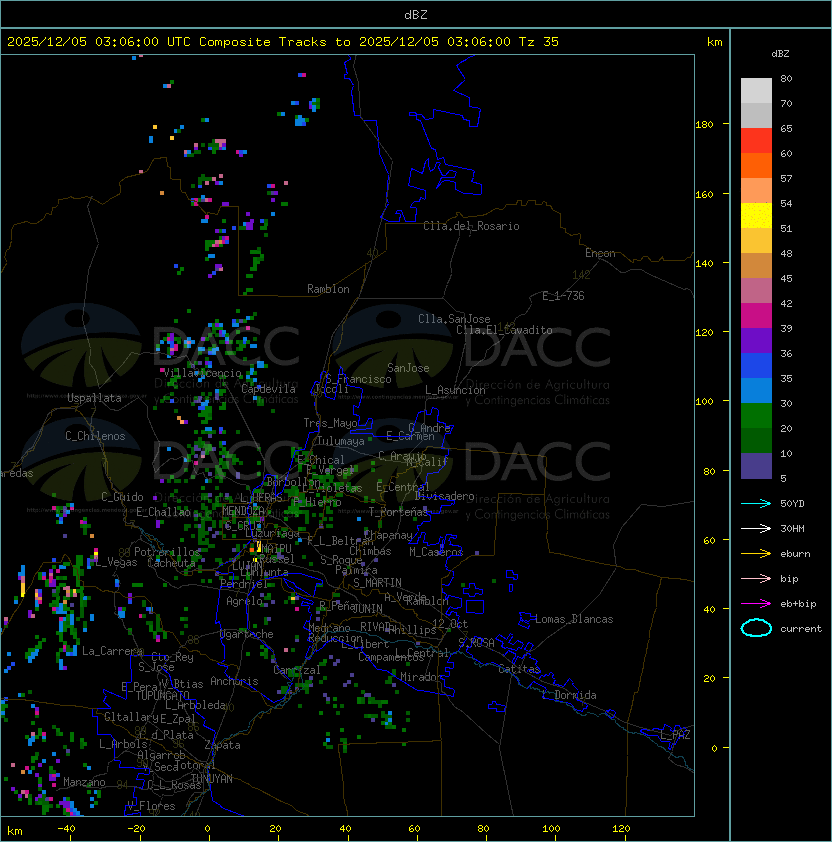Viewport: 832px width, 842px height.
Task: Click the L_Asuncion place label
Action: (455, 390)
